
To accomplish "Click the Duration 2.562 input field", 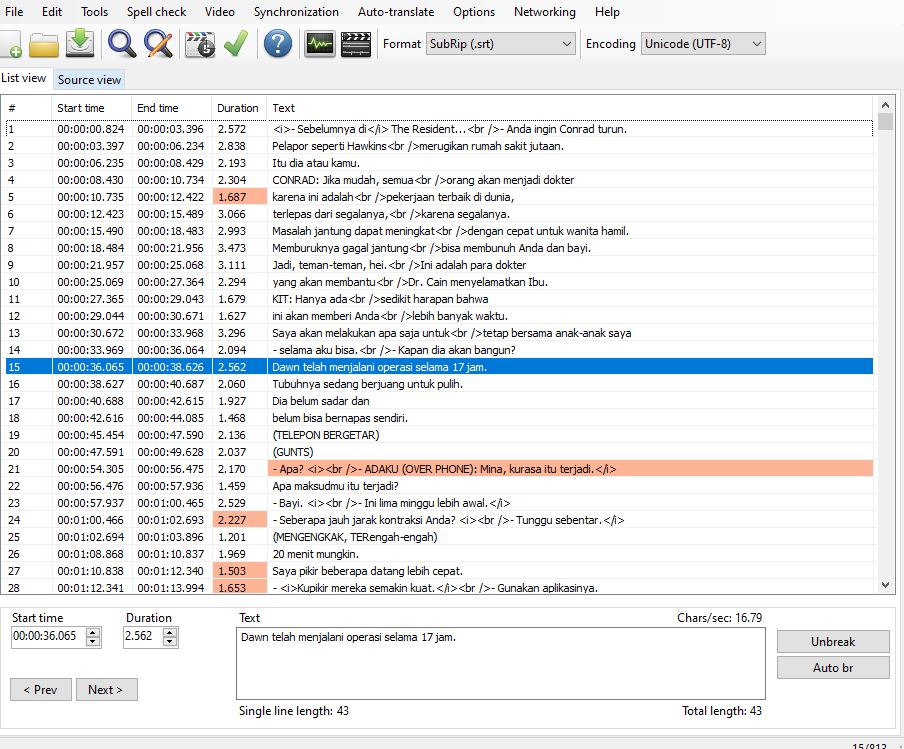I will coord(143,637).
